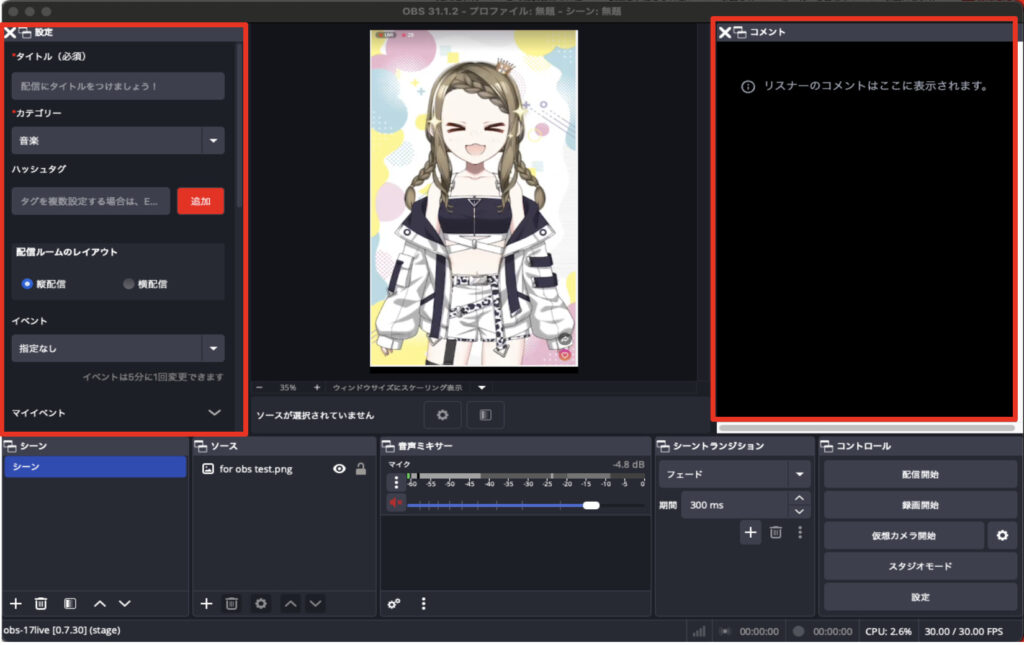Open the virtual camera settings gear
Screen dimensions: 1024x645
pos(1002,535)
